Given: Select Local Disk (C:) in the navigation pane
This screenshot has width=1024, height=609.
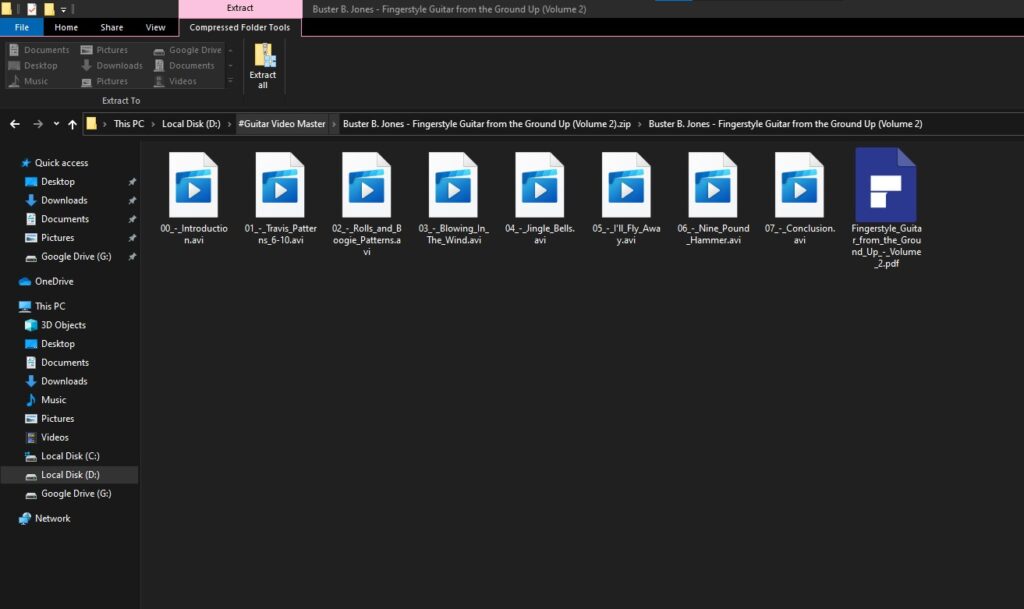Looking at the screenshot, I should (x=70, y=456).
